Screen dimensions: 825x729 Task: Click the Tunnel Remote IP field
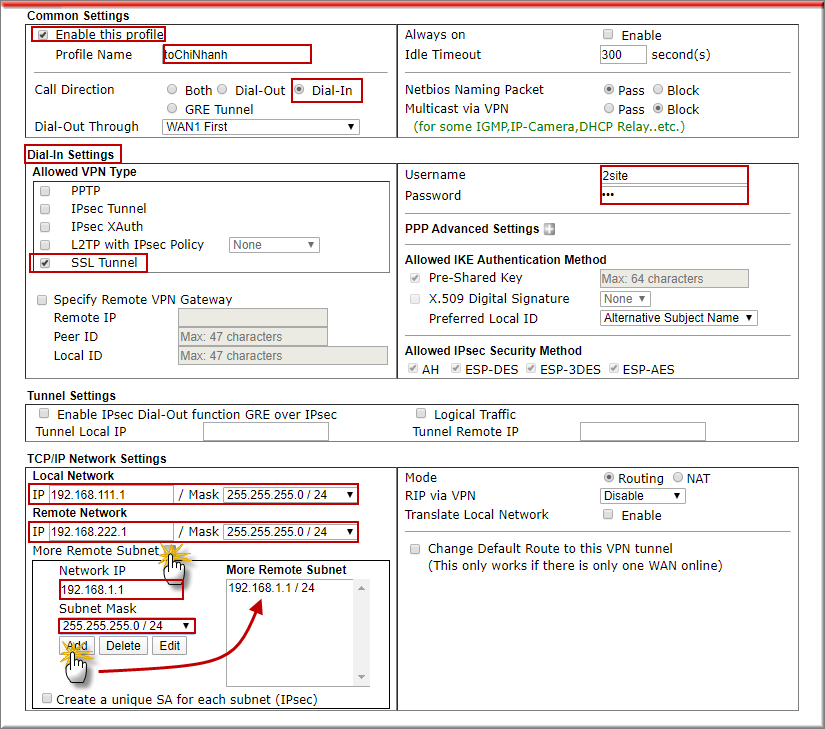[x=642, y=432]
